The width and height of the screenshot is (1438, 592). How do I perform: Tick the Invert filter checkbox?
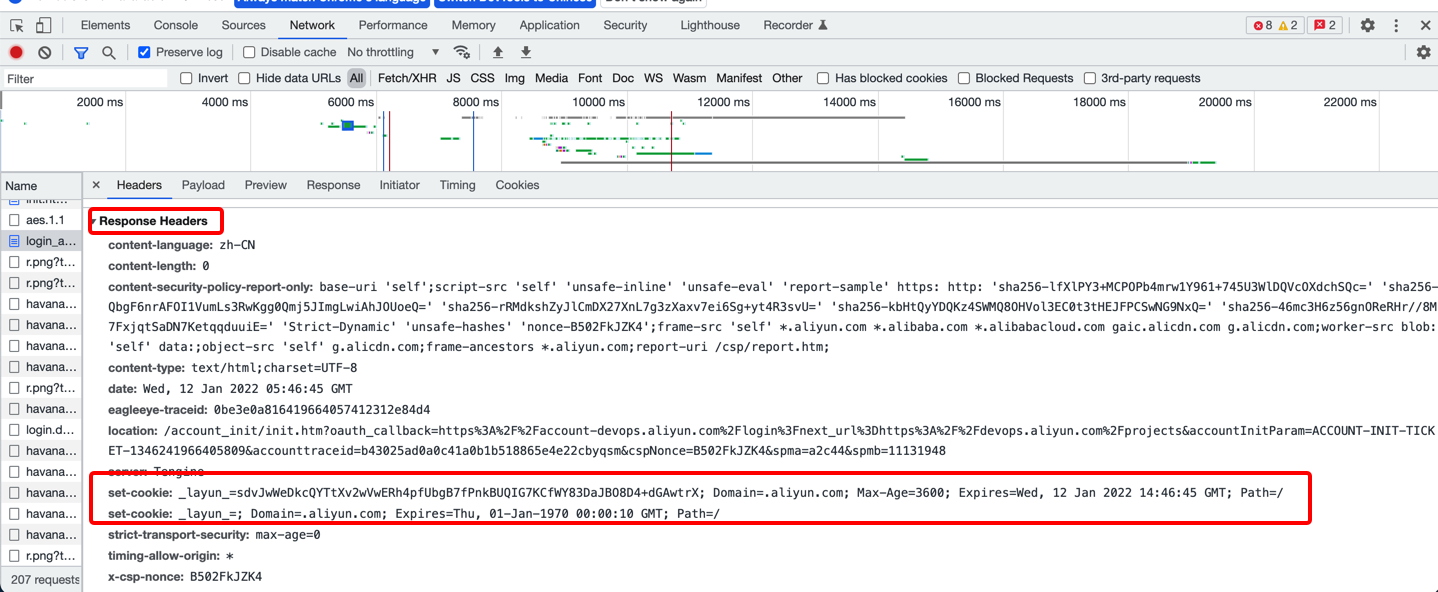186,78
